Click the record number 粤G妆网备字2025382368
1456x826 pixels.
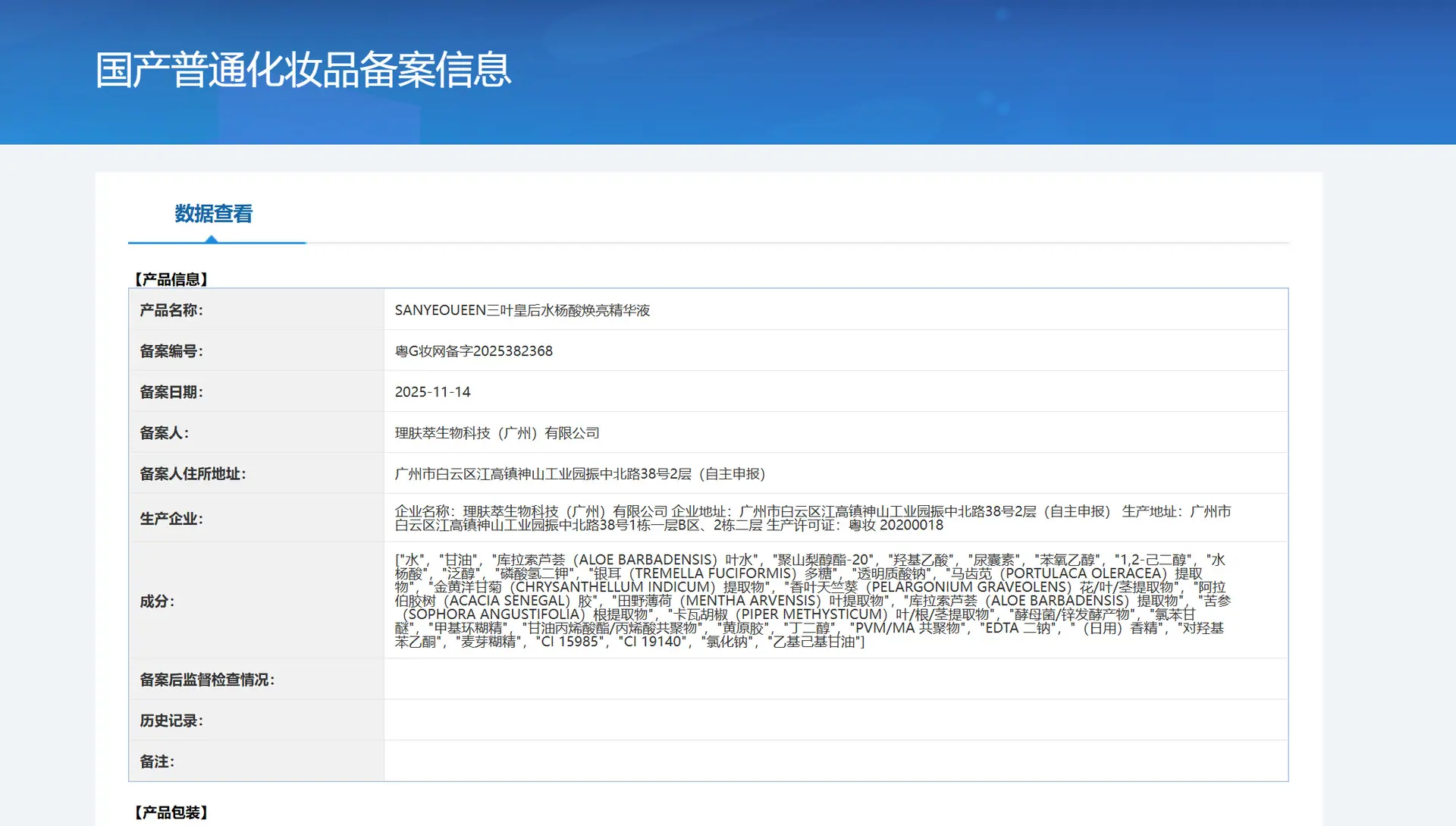click(473, 351)
